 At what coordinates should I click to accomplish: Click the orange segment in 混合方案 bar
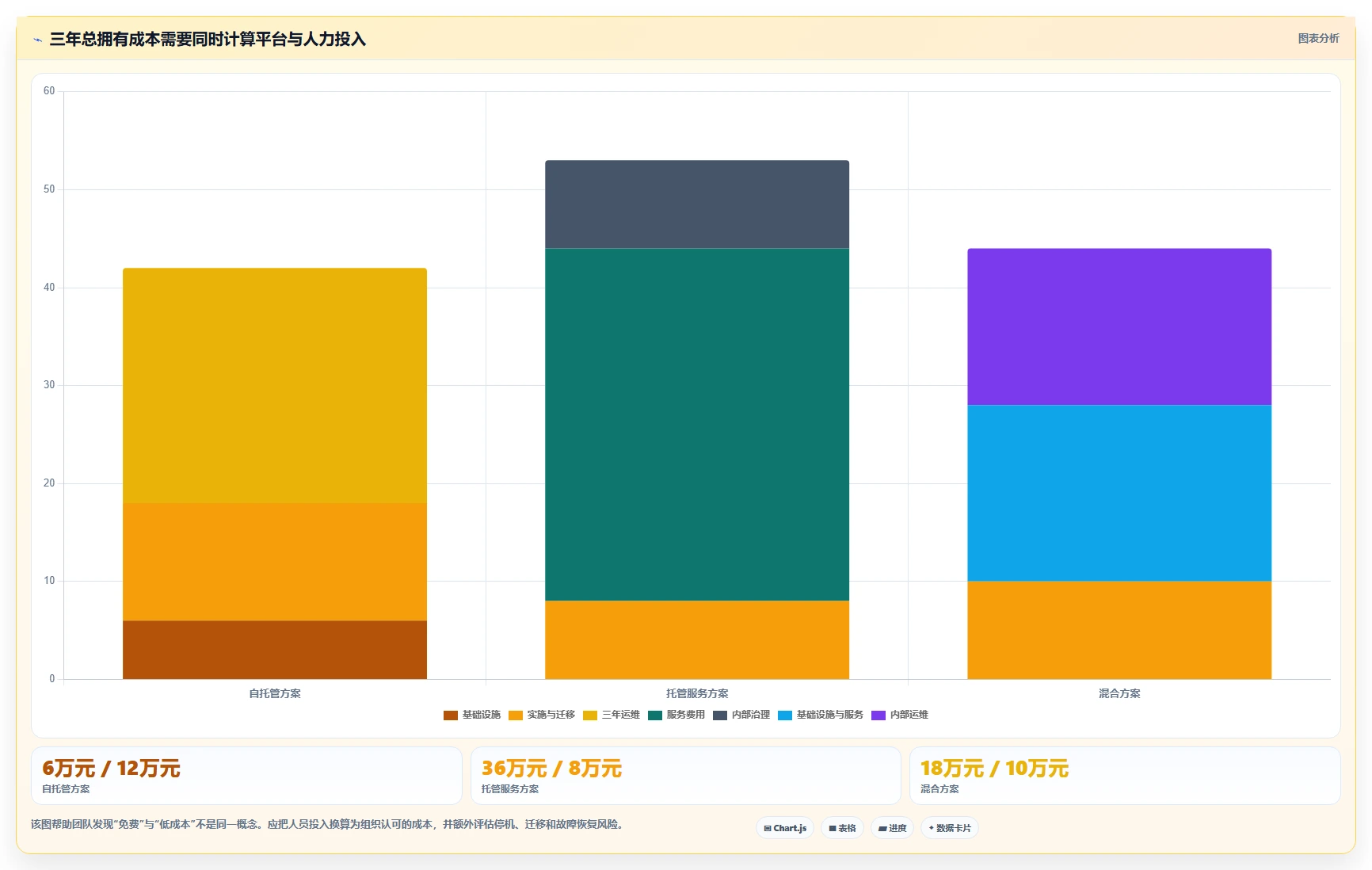(1119, 630)
